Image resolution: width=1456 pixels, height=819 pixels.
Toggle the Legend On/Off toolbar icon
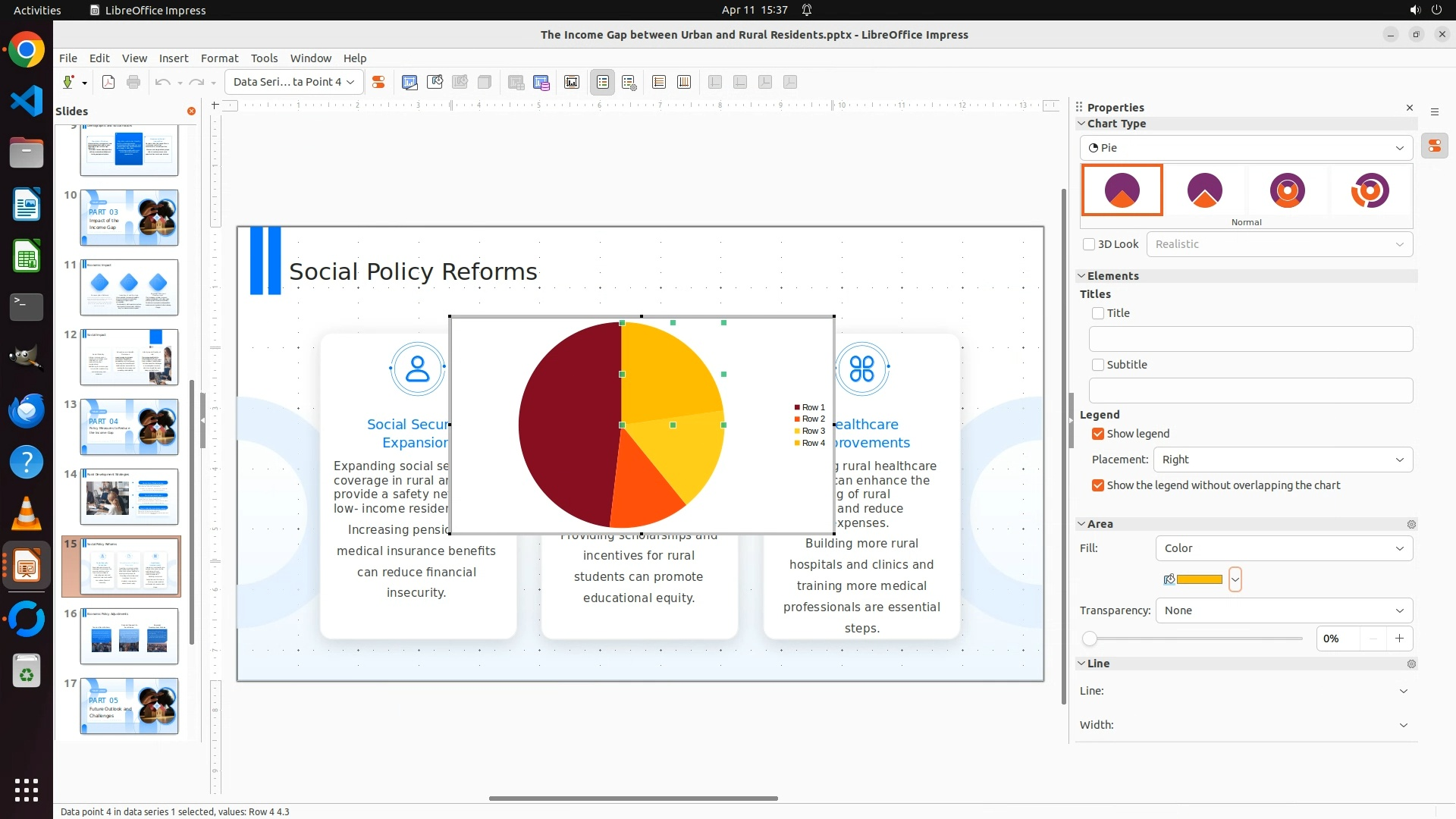603,82
